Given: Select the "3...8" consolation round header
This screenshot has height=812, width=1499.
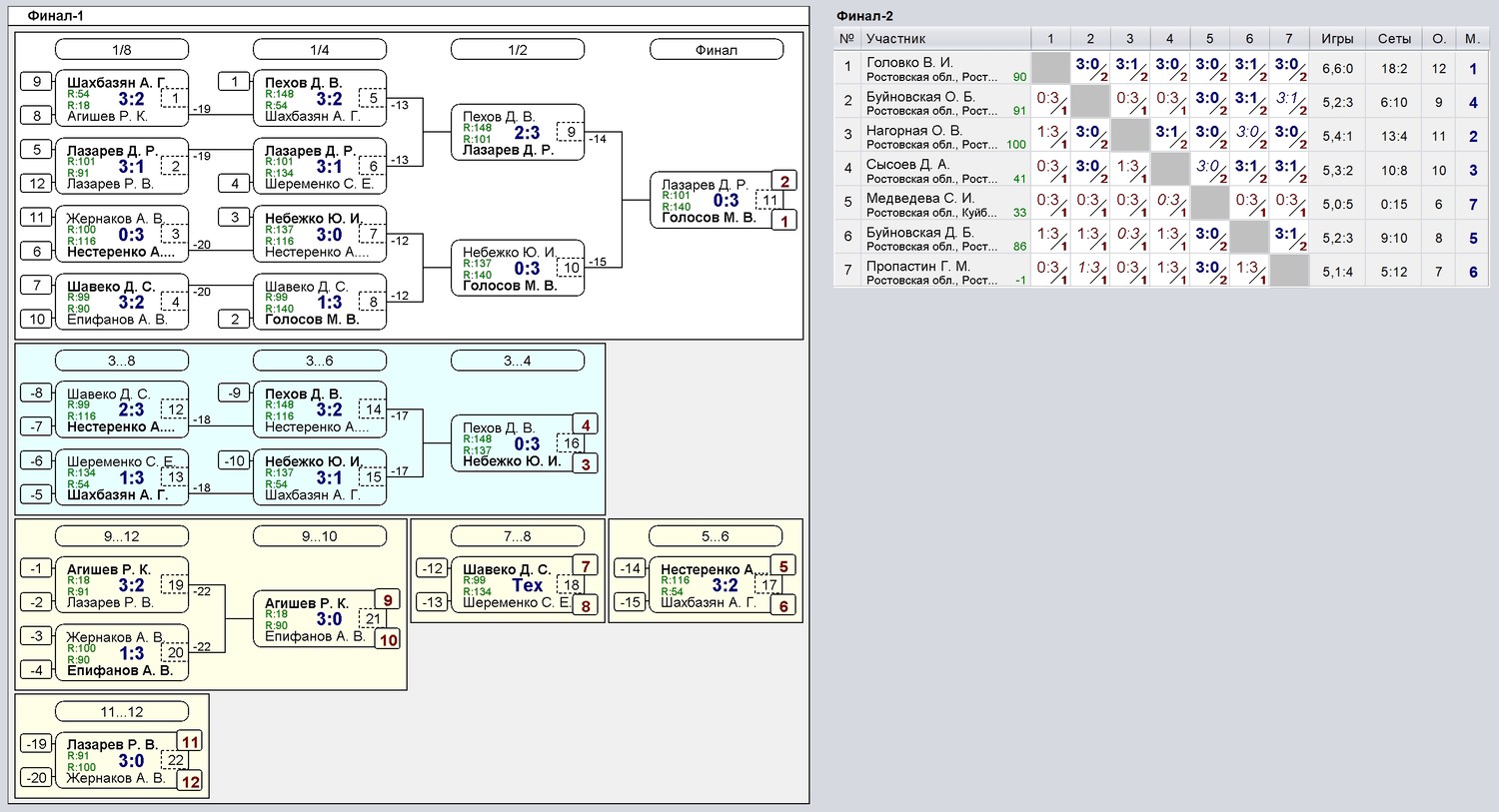Looking at the screenshot, I should [121, 361].
